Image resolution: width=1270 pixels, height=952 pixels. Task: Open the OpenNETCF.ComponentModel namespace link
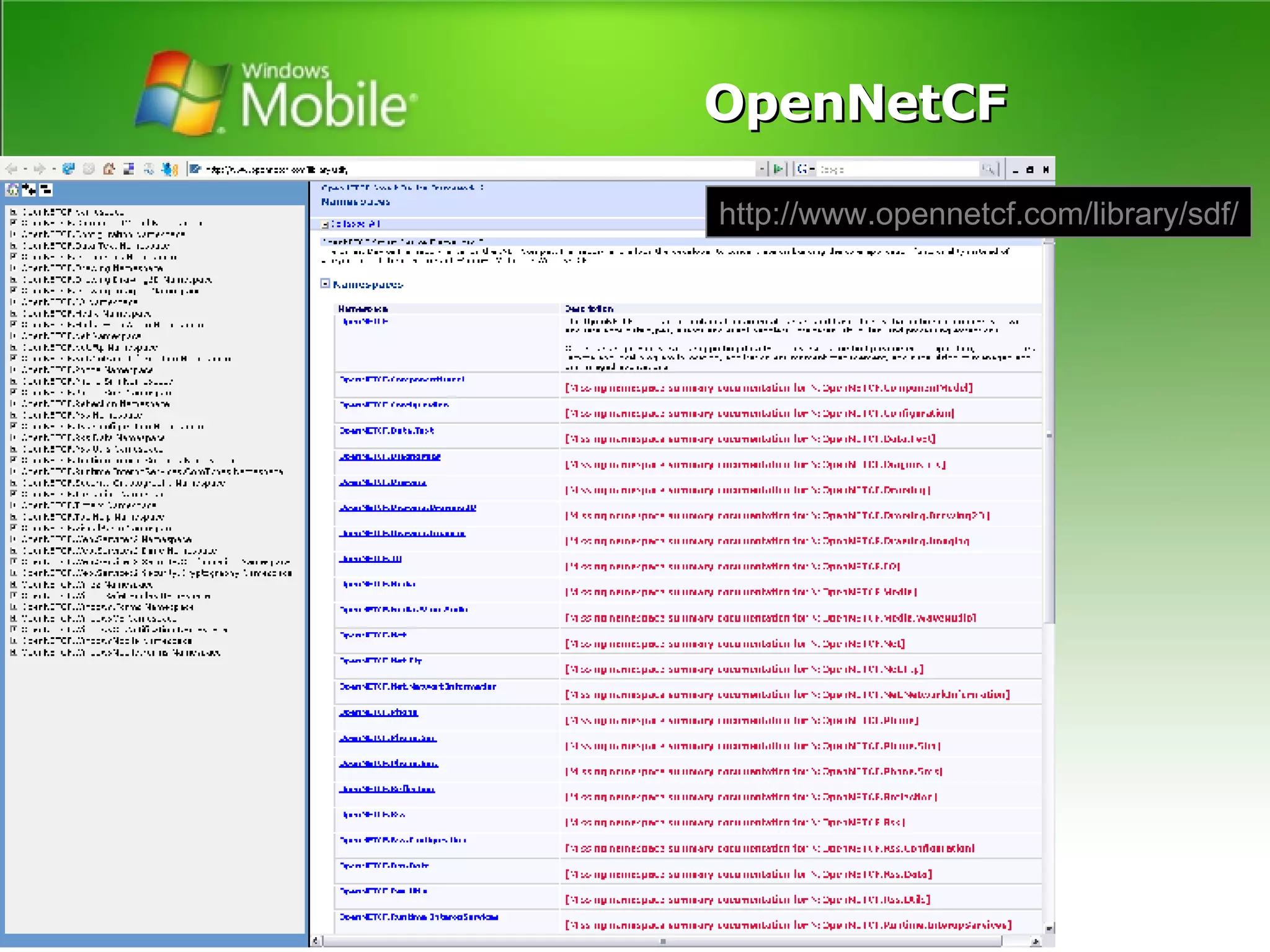402,379
